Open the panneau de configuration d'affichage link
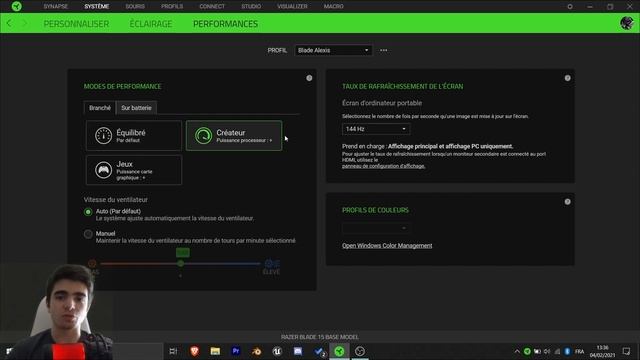 coord(384,166)
